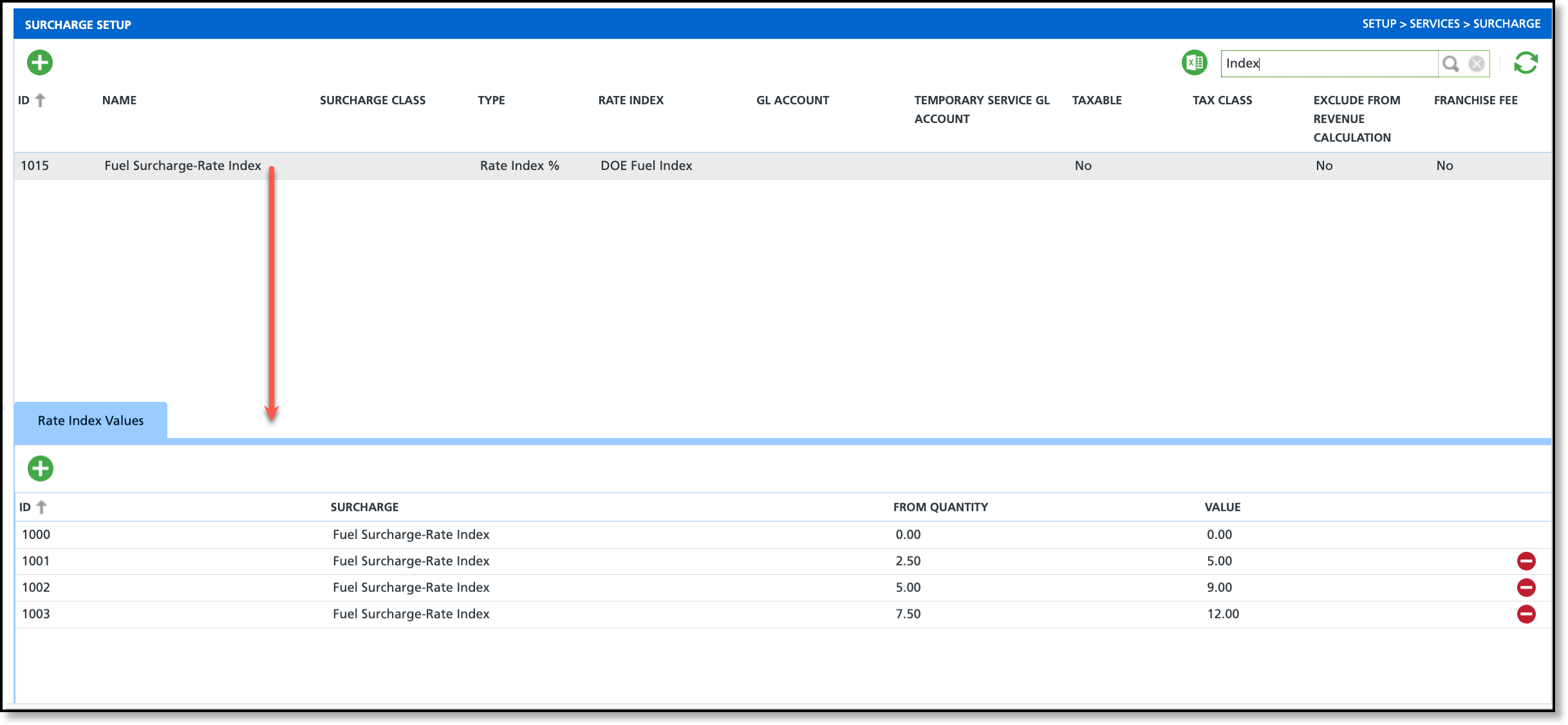This screenshot has height=725, width=1568.
Task: Go to SERVICES in the breadcrumb
Action: click(1434, 24)
